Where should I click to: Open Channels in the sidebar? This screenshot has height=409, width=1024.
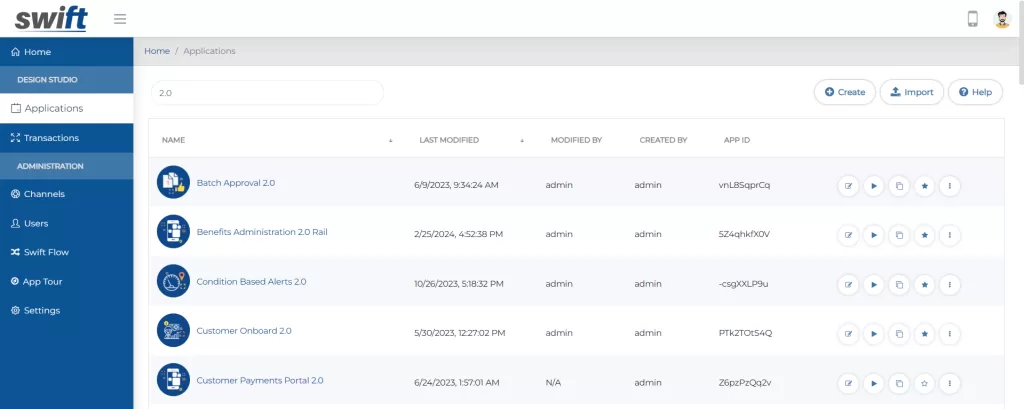(x=67, y=194)
